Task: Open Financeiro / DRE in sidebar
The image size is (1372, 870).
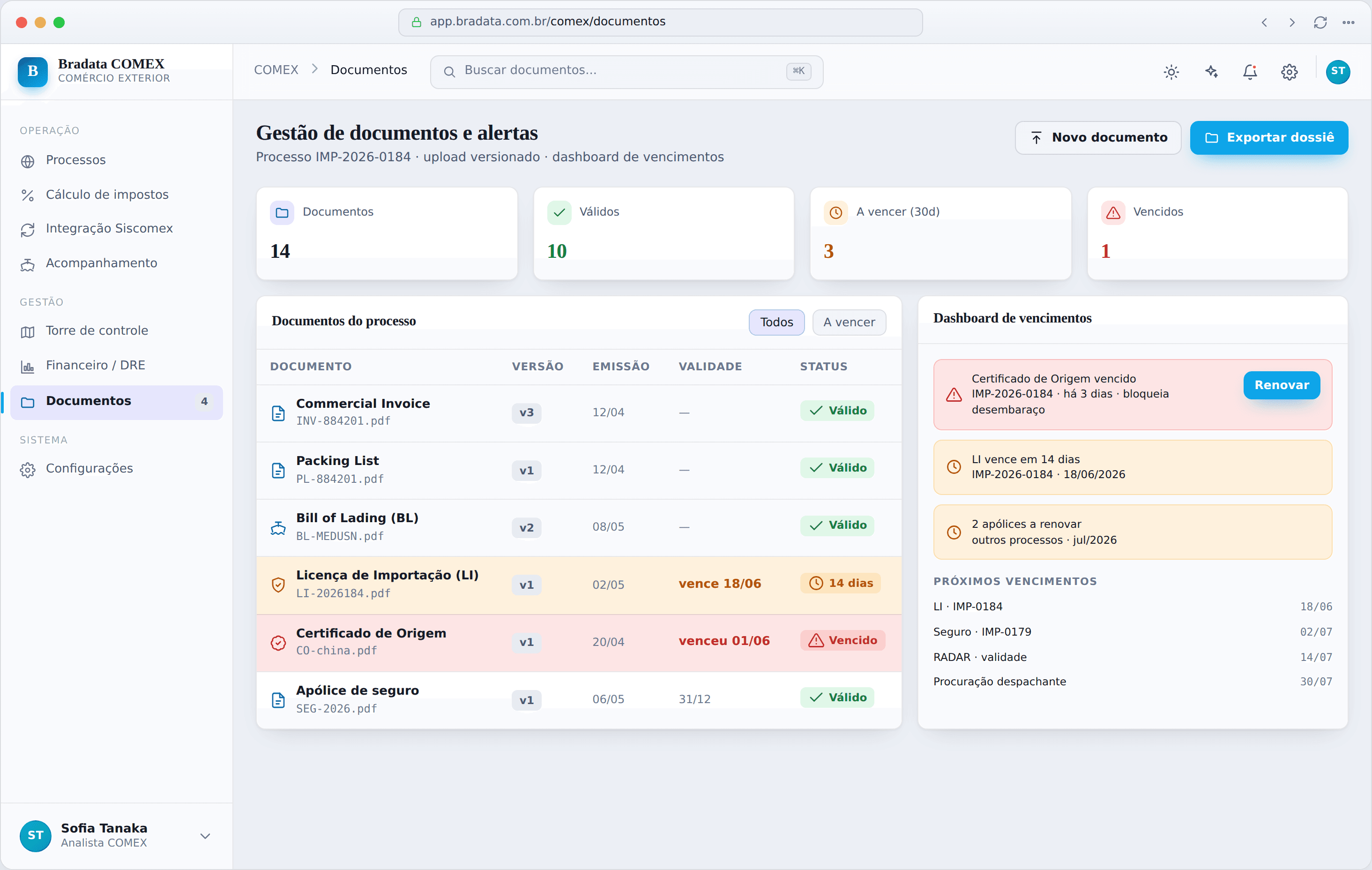Action: coord(116,366)
